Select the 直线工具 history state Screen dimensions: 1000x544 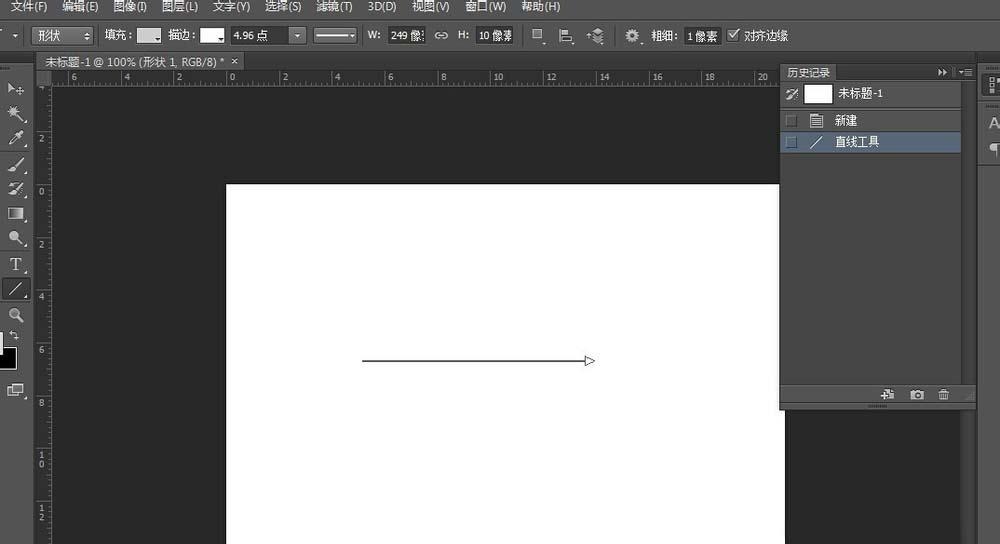[x=871, y=142]
